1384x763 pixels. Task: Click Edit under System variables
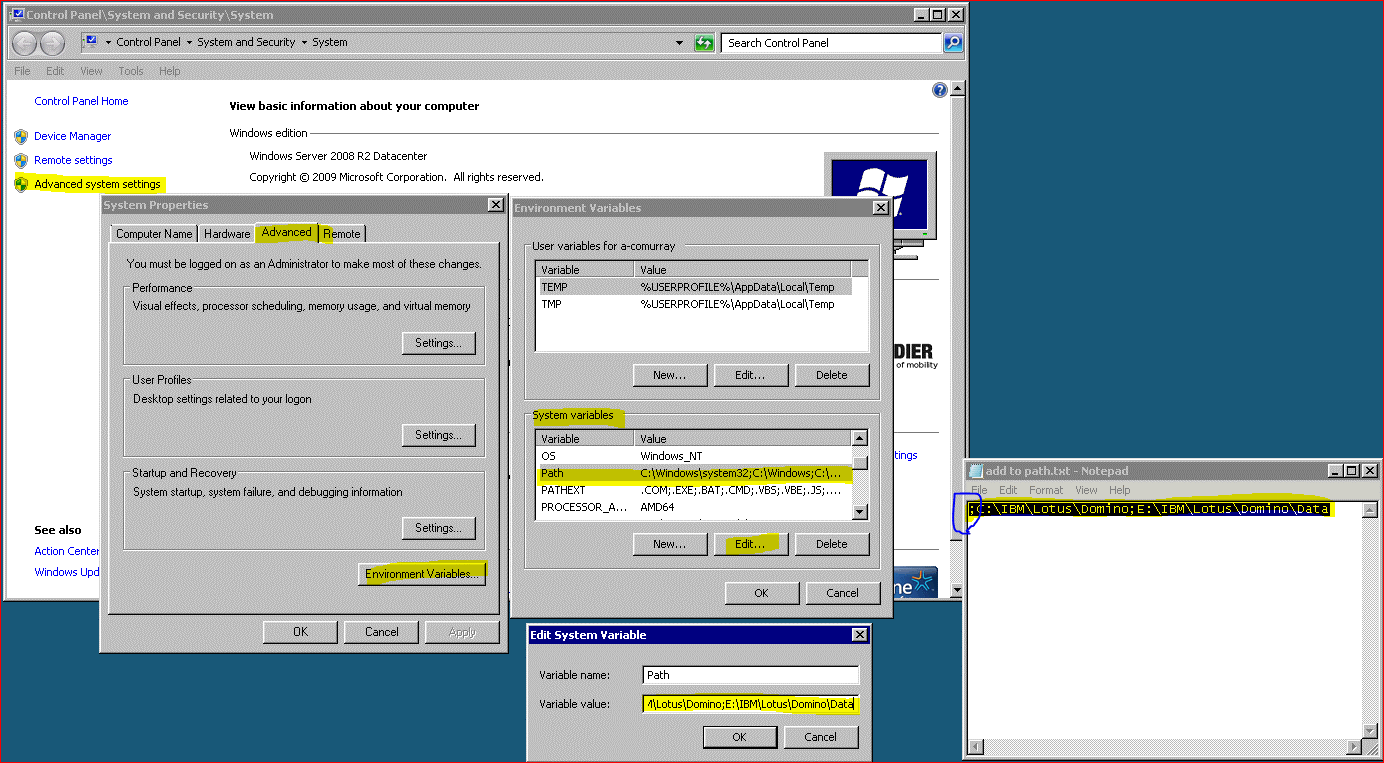tap(751, 544)
